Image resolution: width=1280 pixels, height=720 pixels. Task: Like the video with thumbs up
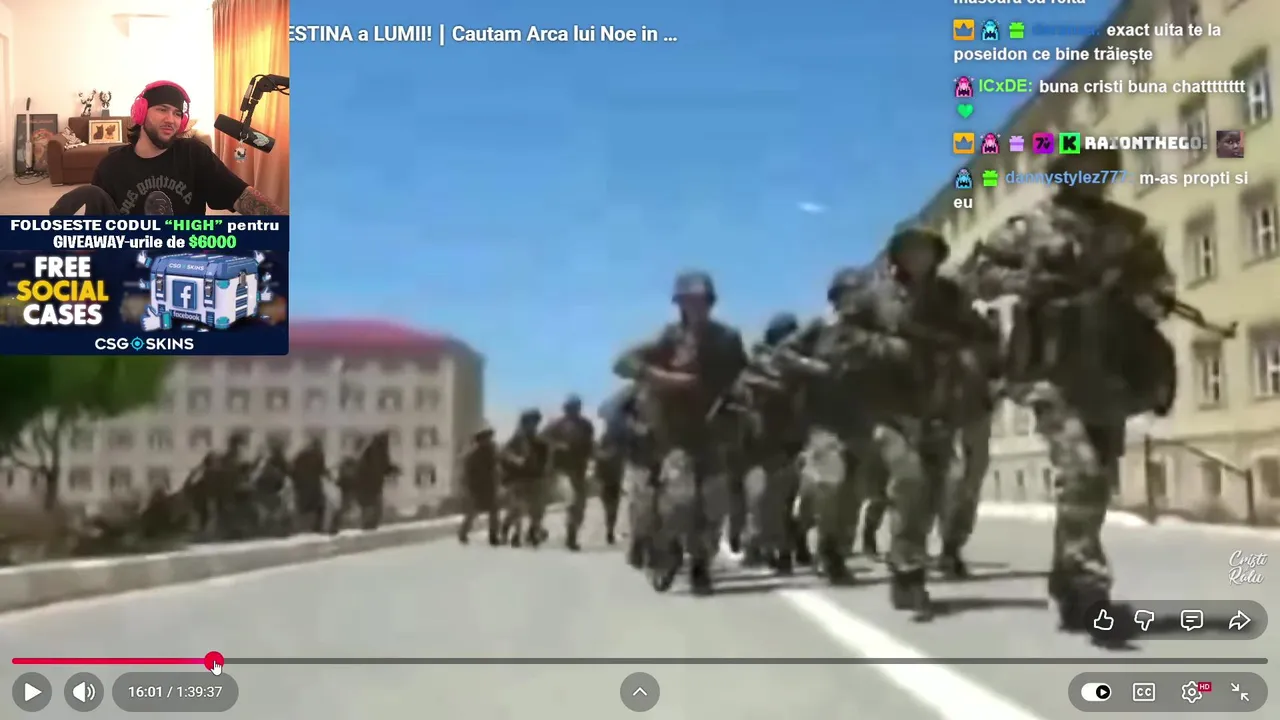point(1103,621)
